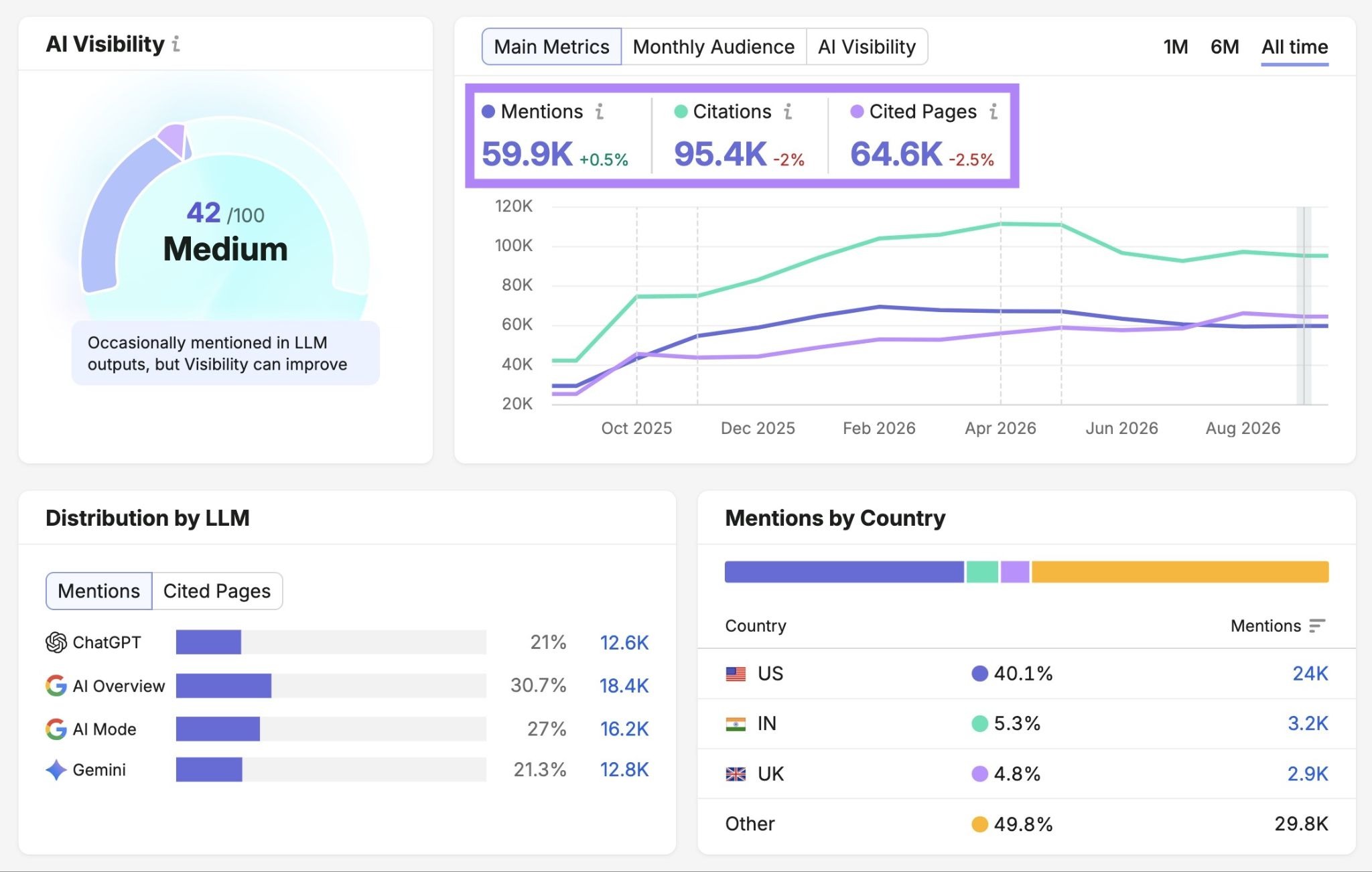1372x872 pixels.
Task: Click the 59.9K Mentions value
Action: (x=527, y=155)
